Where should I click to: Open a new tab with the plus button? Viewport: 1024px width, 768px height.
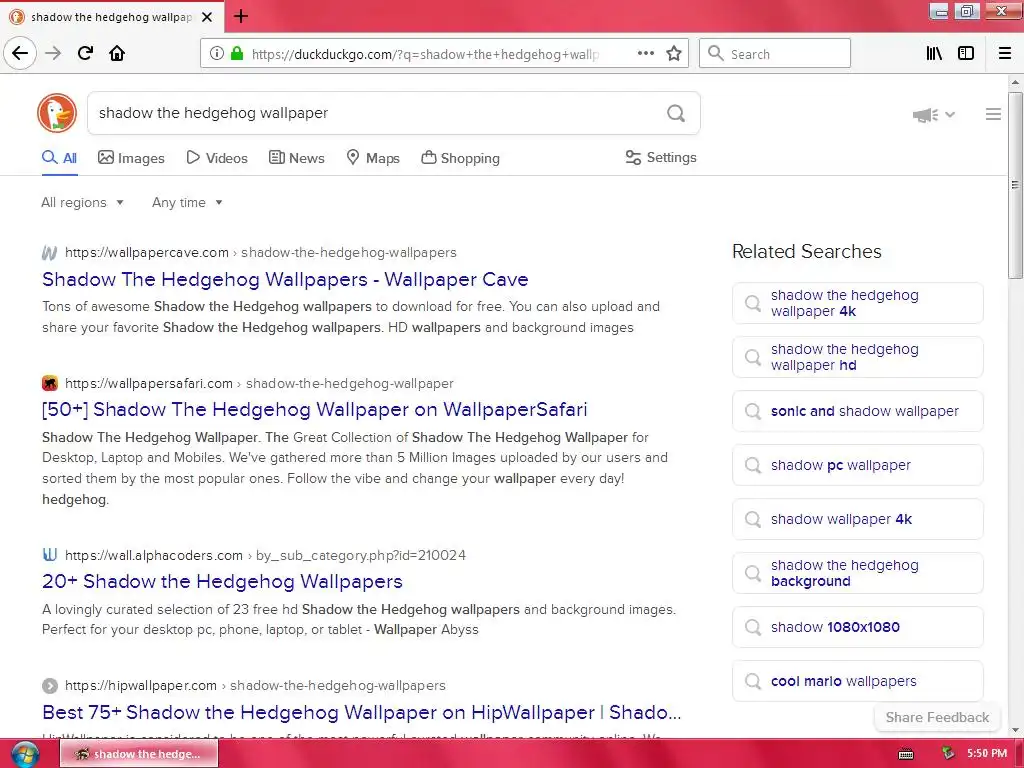coord(241,16)
